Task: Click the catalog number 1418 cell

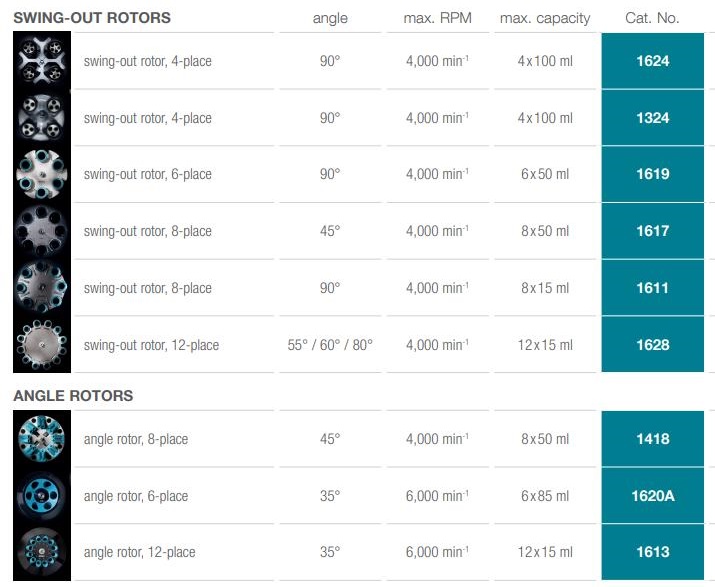Action: pyautogui.click(x=652, y=439)
